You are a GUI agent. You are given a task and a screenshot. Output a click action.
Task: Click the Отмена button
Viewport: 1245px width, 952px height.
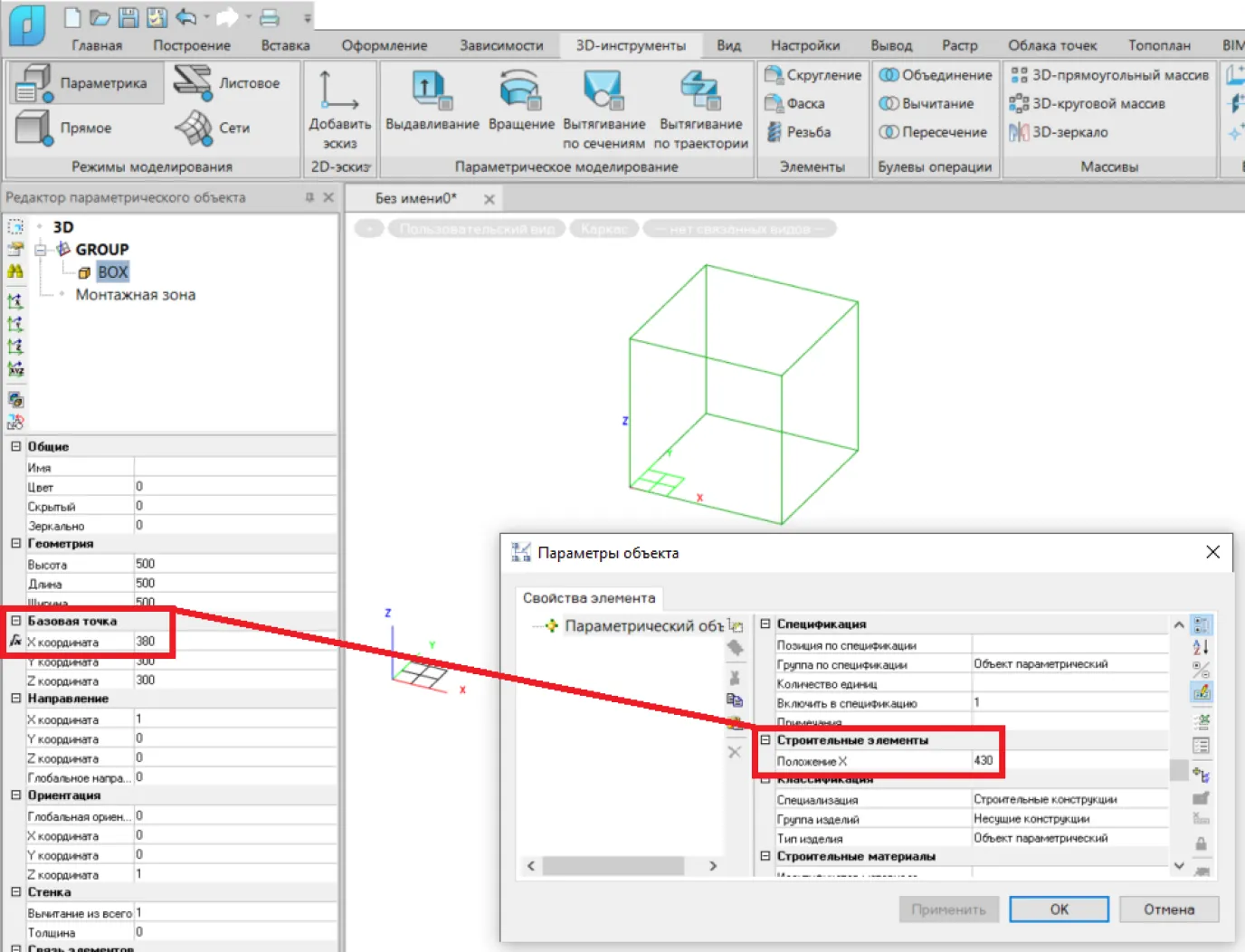(x=1168, y=909)
